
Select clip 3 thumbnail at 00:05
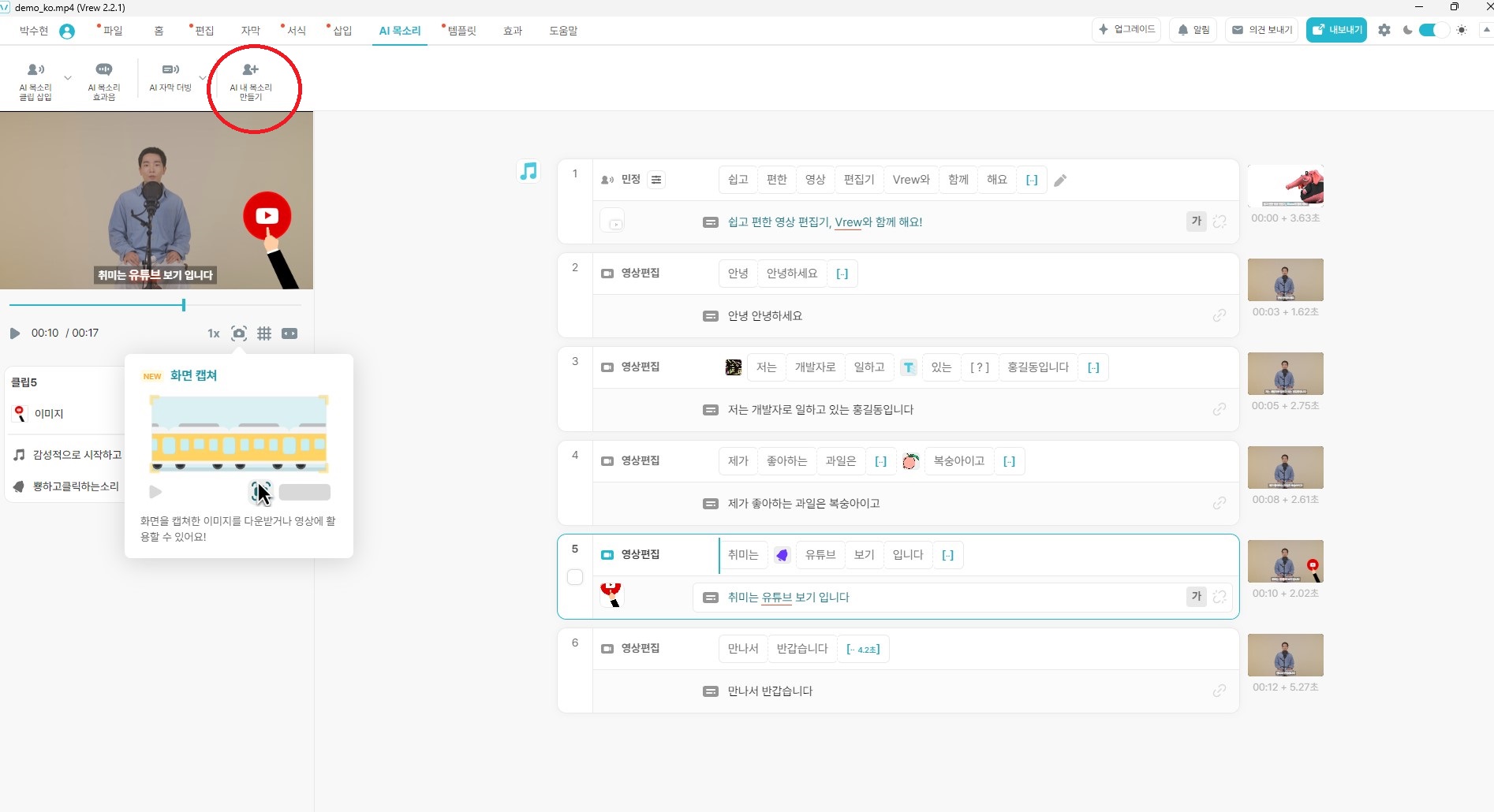click(x=1285, y=374)
